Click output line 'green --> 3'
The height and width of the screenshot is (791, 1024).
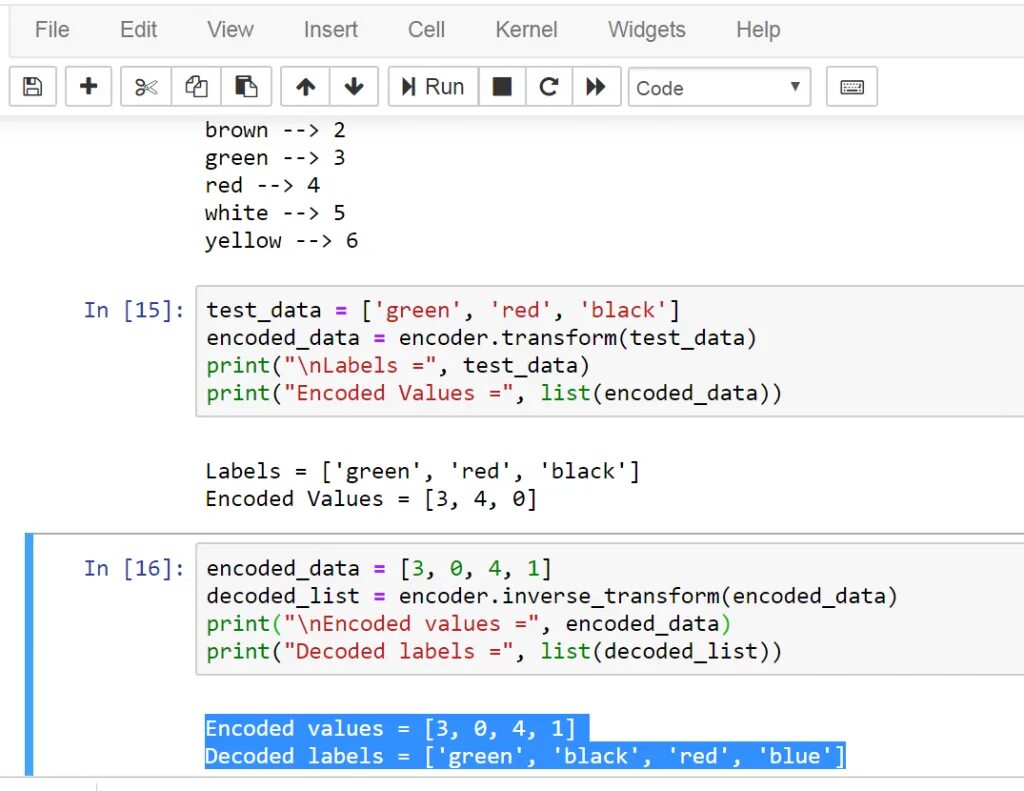click(x=275, y=158)
